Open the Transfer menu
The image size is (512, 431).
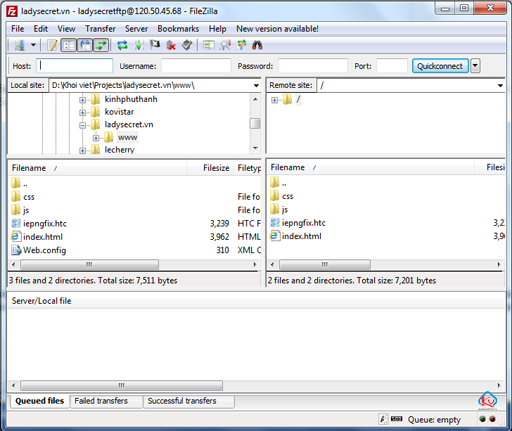pos(100,29)
